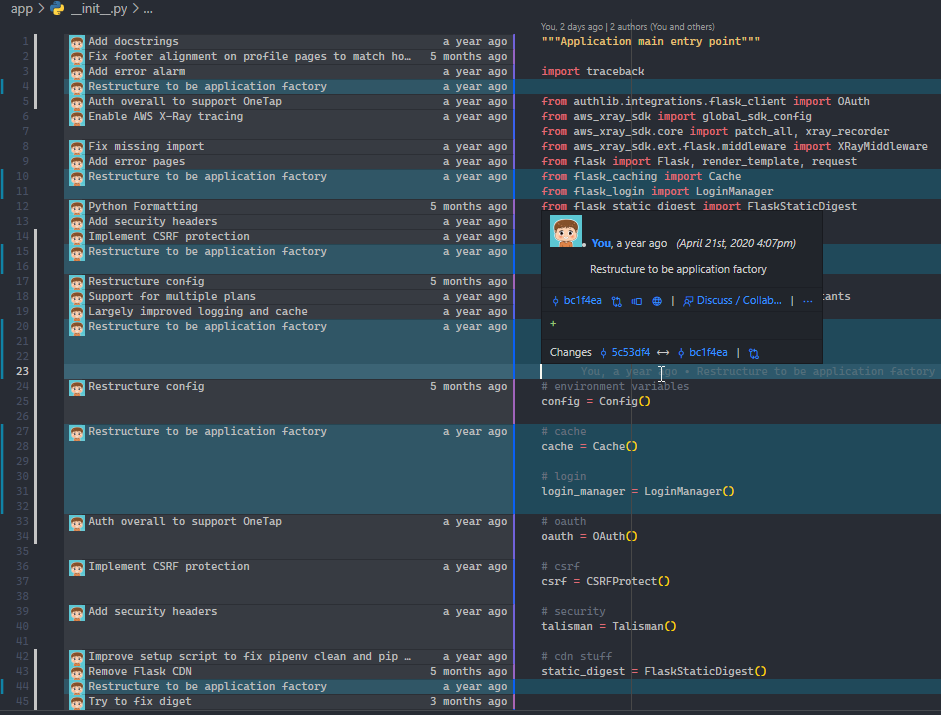Click 'oauth = OAuth()' code line

click(589, 537)
